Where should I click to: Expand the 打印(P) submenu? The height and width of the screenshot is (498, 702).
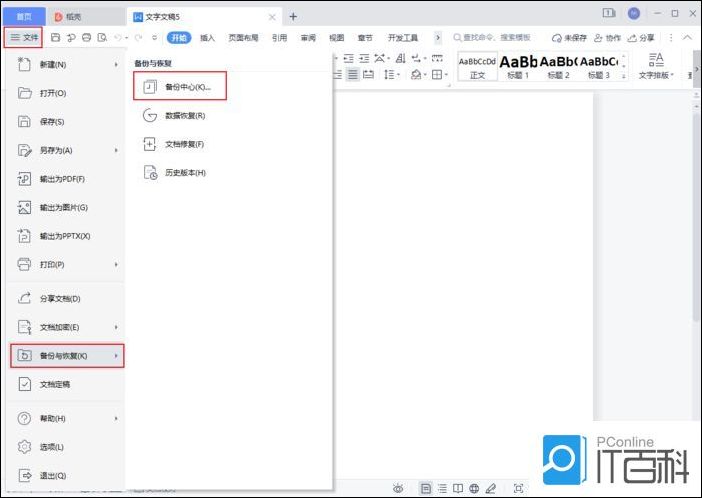pyautogui.click(x=116, y=265)
